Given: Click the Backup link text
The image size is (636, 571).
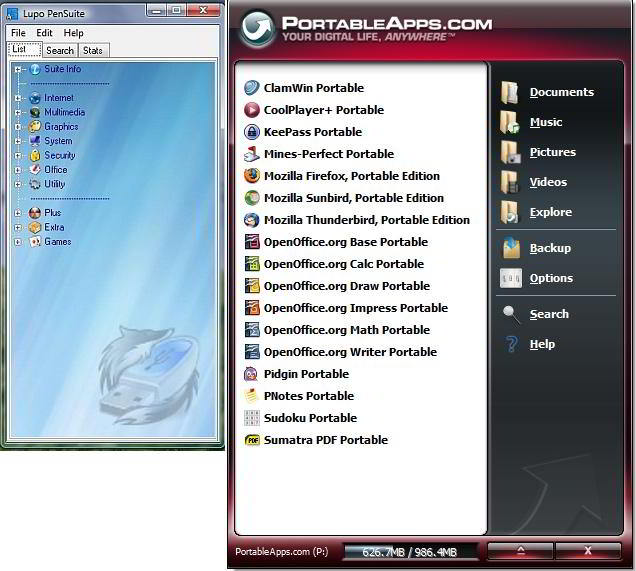Looking at the screenshot, I should pos(550,248).
